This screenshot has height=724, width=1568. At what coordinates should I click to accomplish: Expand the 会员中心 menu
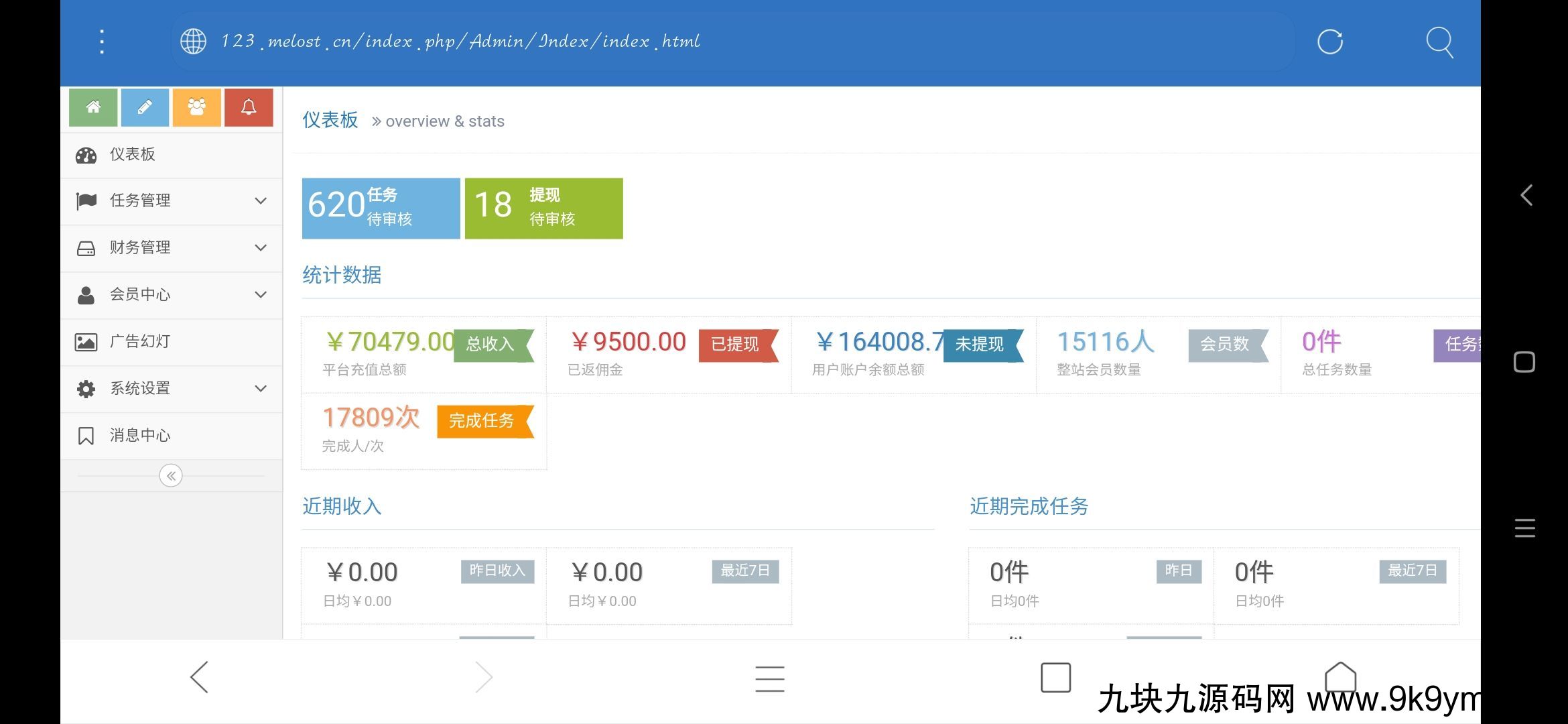(x=260, y=294)
